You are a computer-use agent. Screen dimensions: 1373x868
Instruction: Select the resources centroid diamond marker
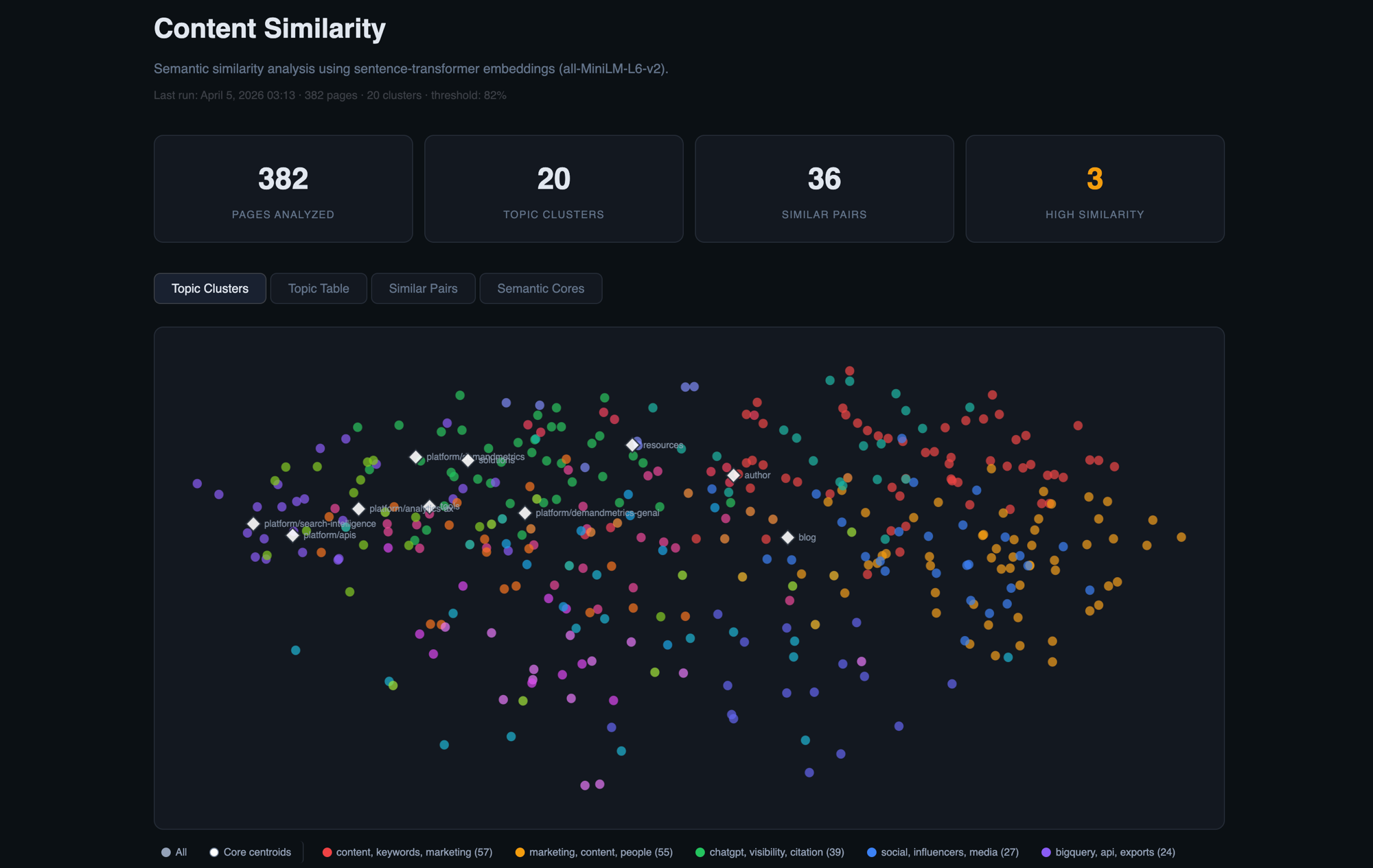[x=633, y=445]
